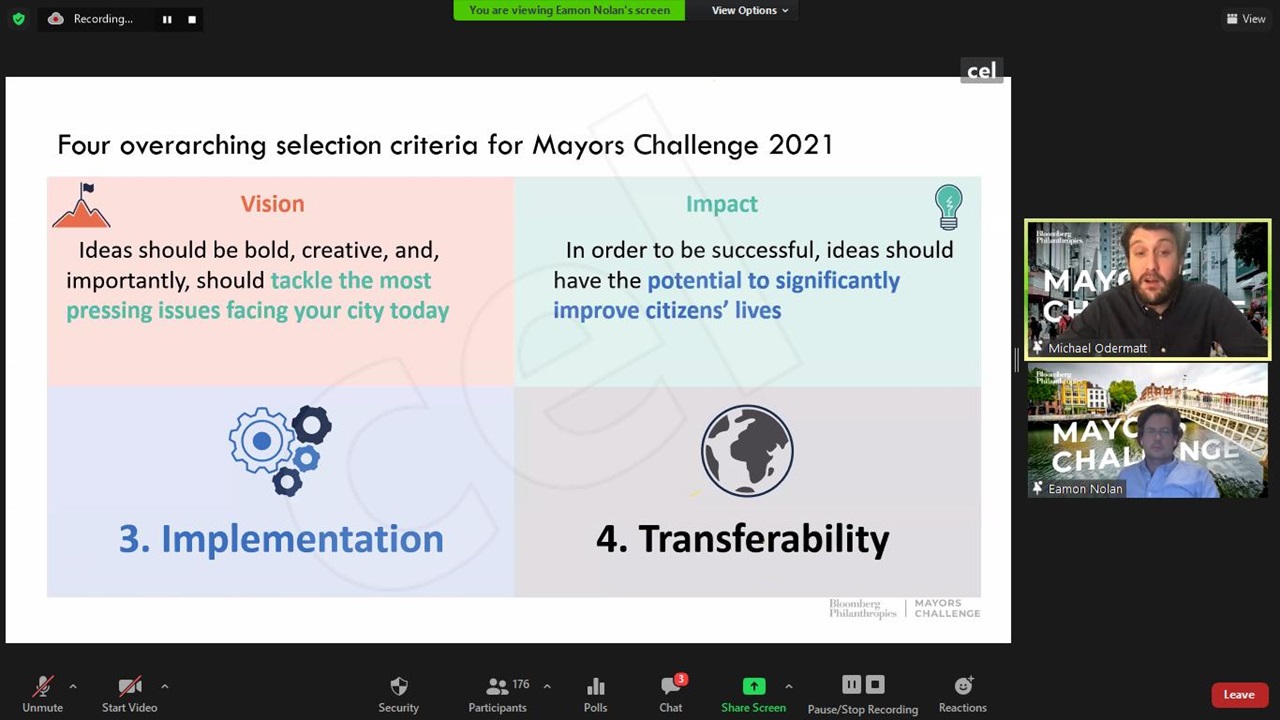Click the Pause/Stop Recording toolbar control
1280x720 pixels.
pyautogui.click(x=862, y=693)
